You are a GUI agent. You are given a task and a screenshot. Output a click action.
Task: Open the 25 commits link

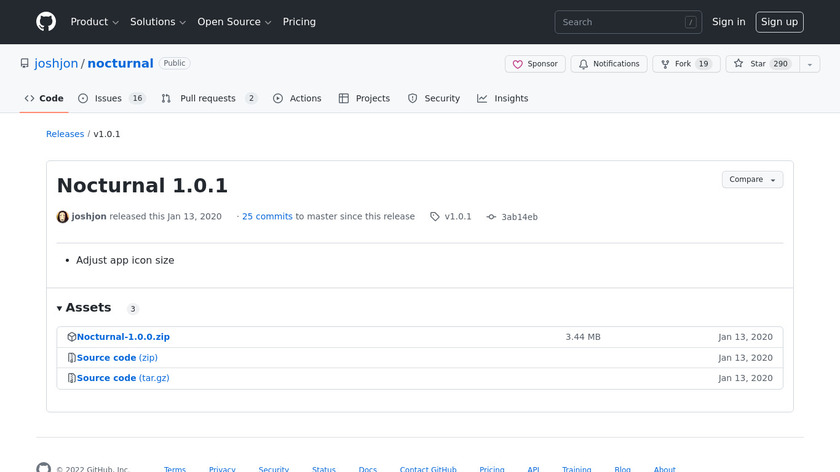(x=267, y=216)
